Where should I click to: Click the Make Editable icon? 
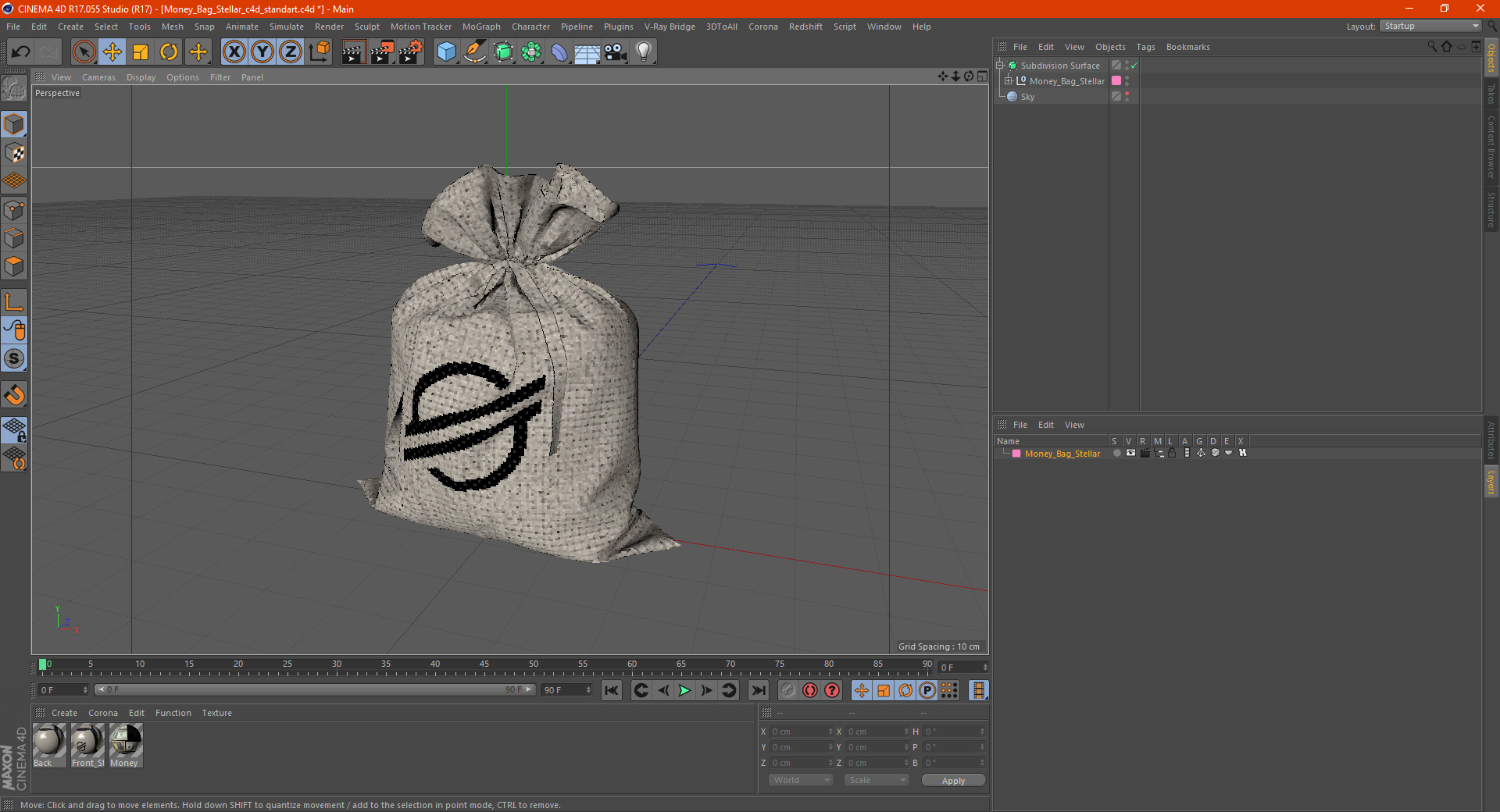click(14, 90)
